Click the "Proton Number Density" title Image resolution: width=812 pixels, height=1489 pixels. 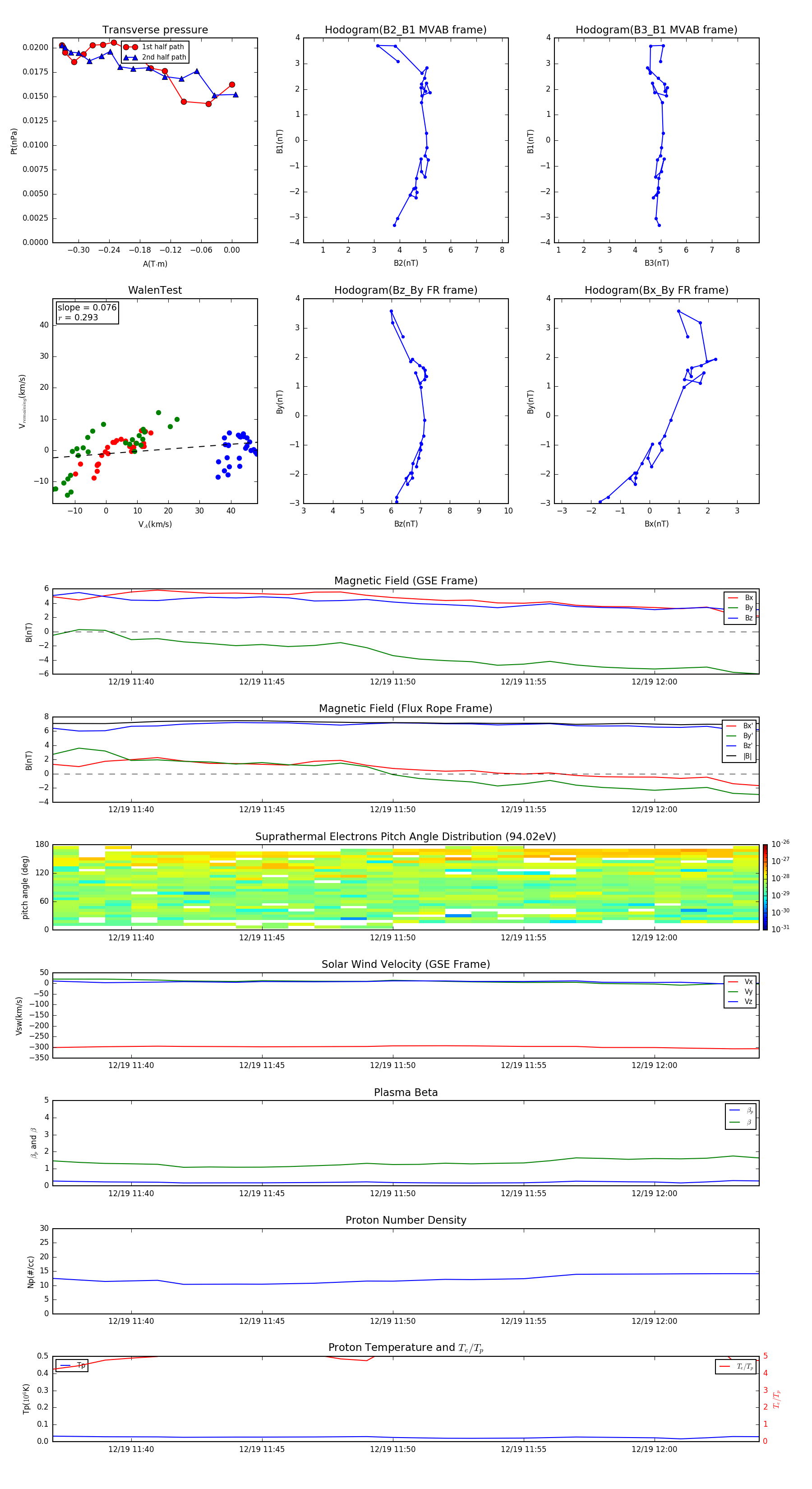(x=406, y=1220)
